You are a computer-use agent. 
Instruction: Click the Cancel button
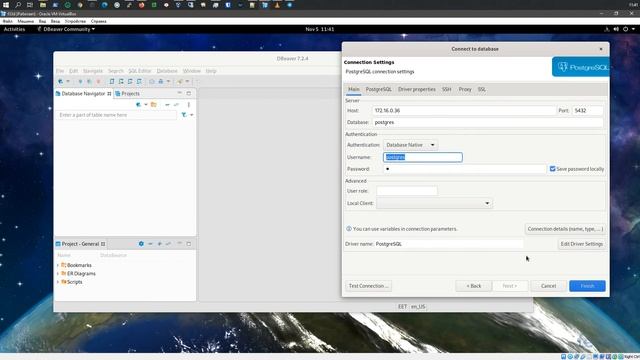tap(549, 286)
